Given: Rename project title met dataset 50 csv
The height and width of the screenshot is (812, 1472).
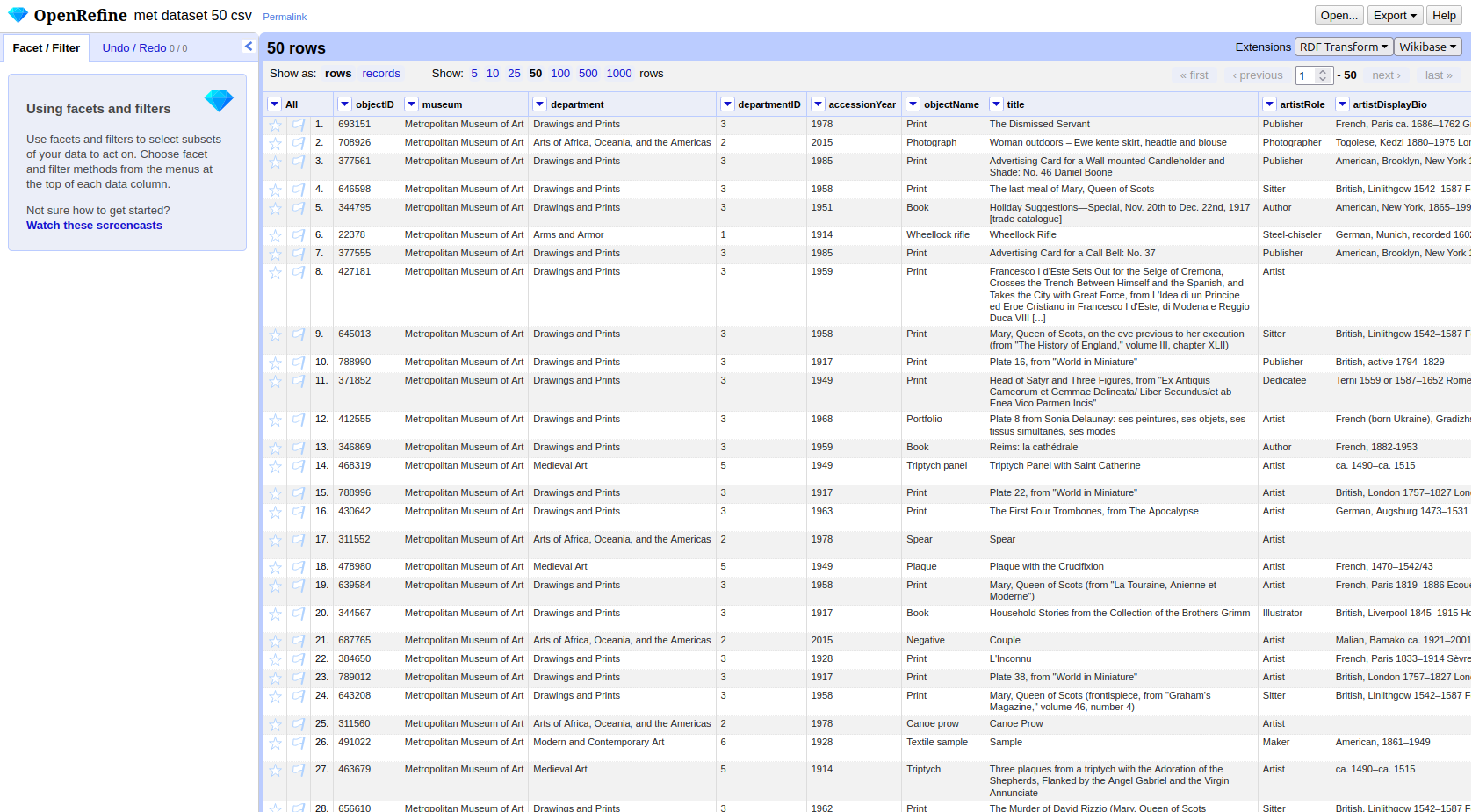Looking at the screenshot, I should [193, 15].
